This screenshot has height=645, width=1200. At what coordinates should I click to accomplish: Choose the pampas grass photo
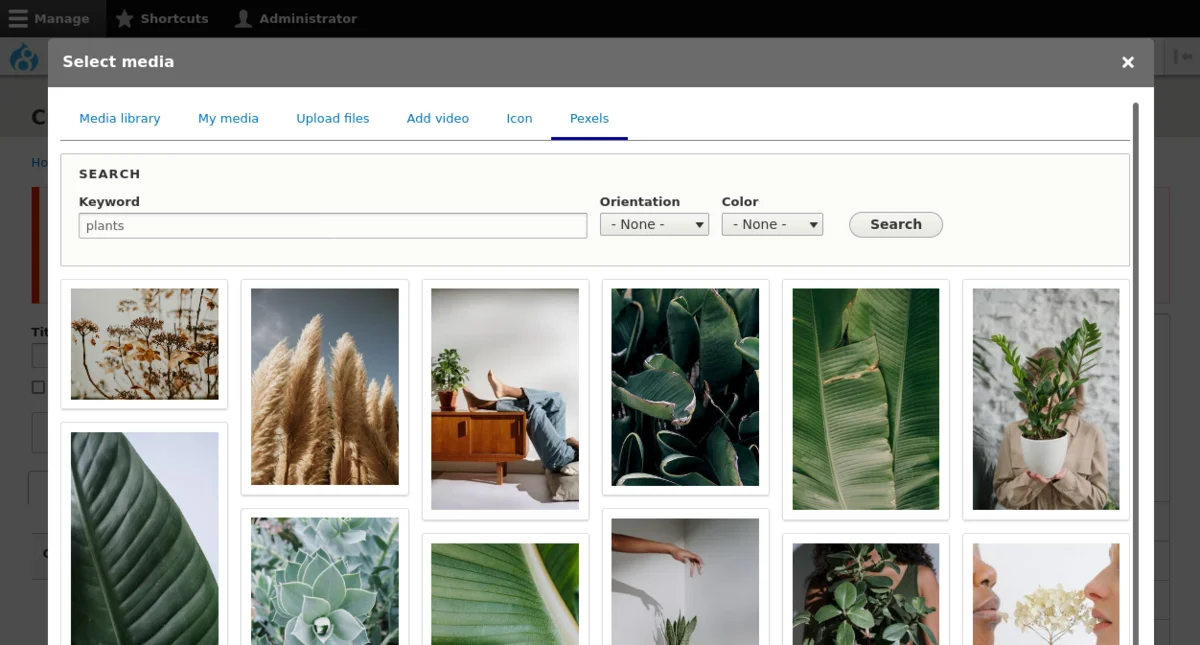coord(325,387)
